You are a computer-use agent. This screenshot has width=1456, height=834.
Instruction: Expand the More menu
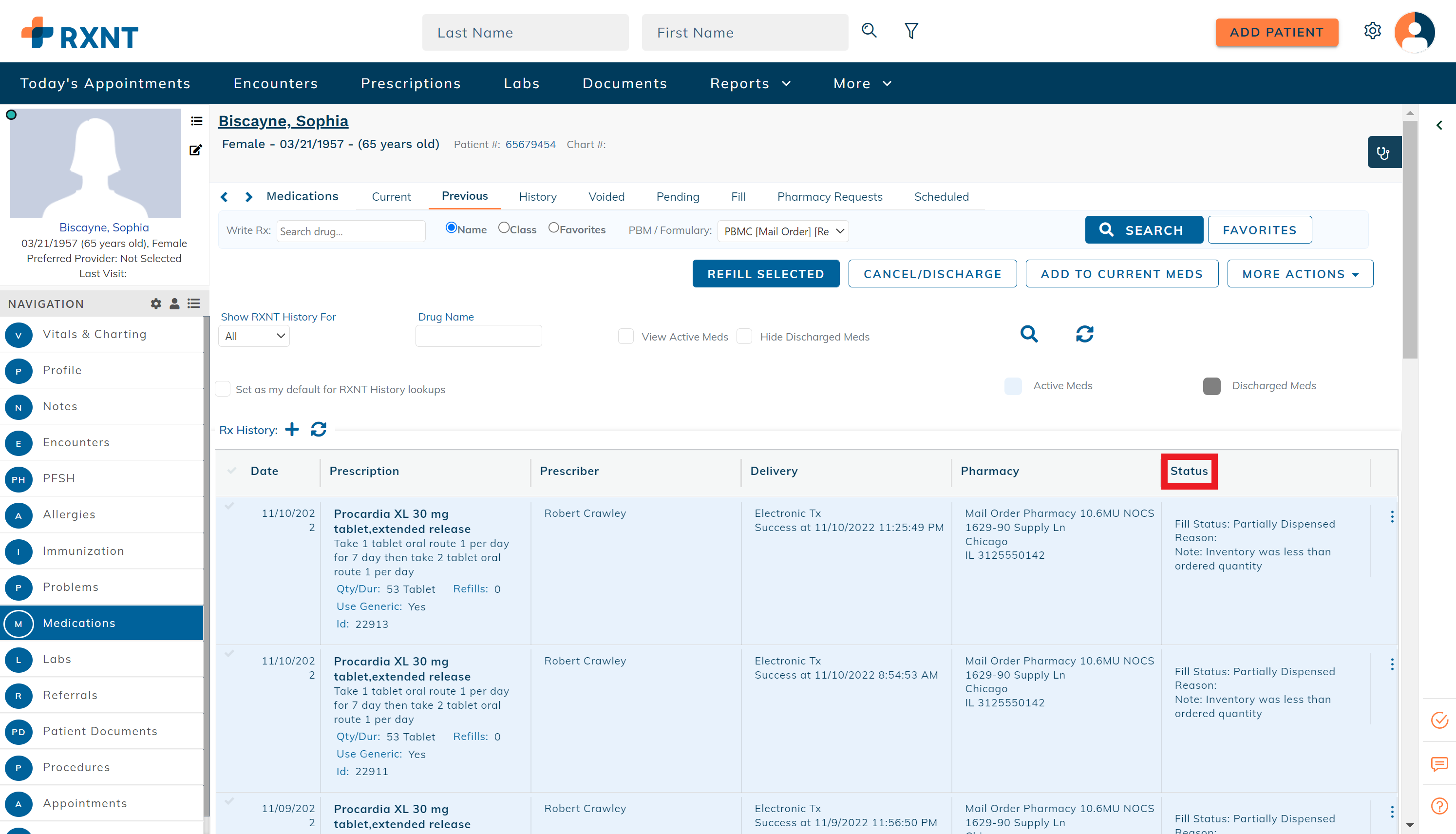tap(863, 84)
